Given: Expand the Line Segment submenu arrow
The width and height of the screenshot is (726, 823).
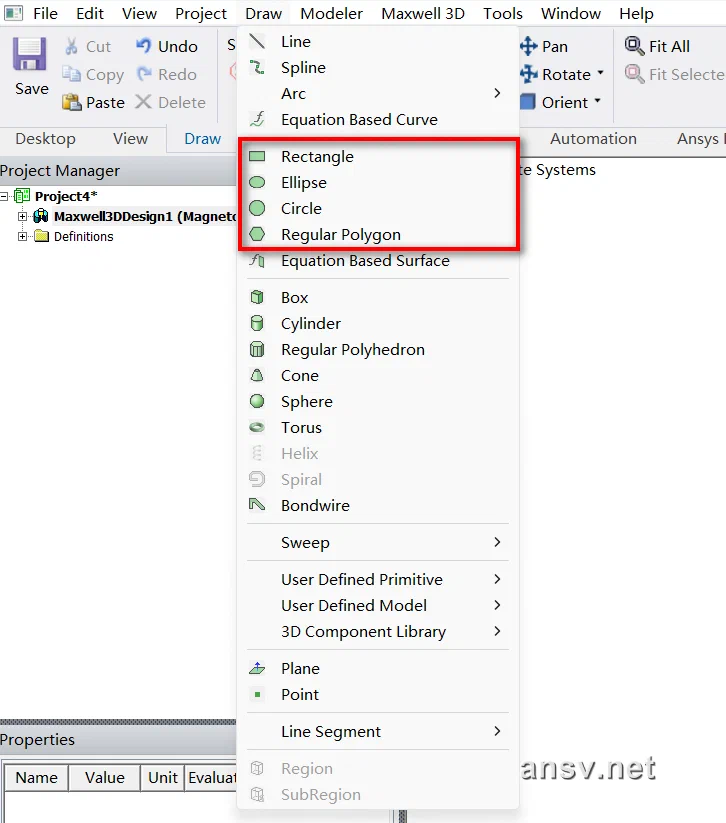Looking at the screenshot, I should pyautogui.click(x=497, y=731).
